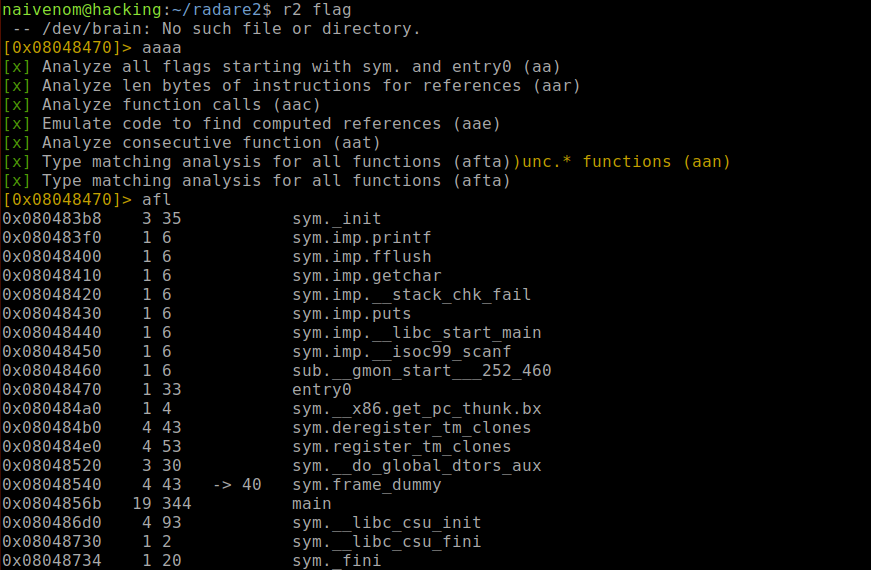This screenshot has width=871, height=570.
Task: Click the sym.imp.puts symbol
Action: pyautogui.click(x=351, y=314)
